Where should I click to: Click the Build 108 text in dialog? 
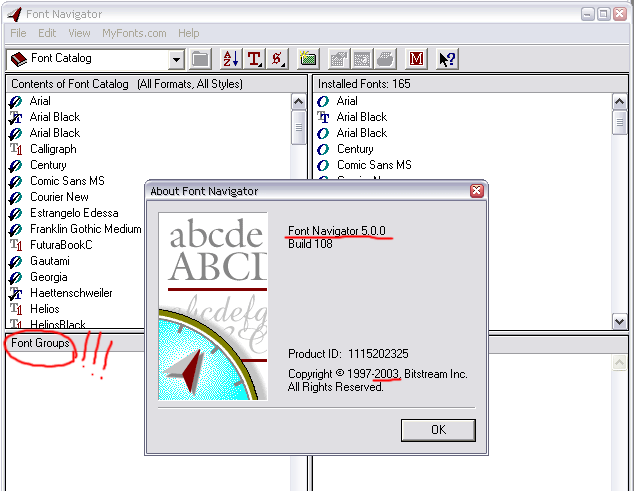click(x=310, y=244)
